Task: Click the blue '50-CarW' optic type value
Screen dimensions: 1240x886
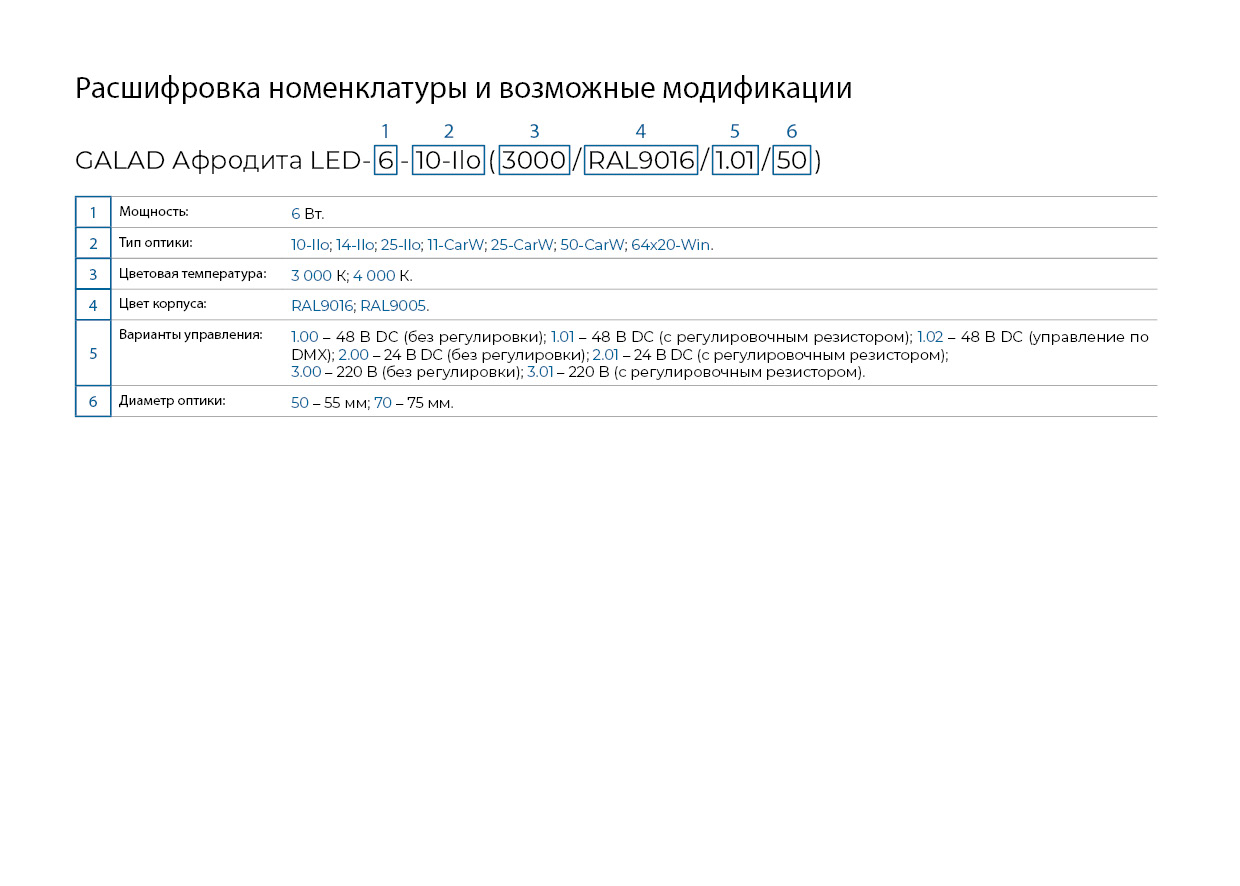Action: coord(592,245)
